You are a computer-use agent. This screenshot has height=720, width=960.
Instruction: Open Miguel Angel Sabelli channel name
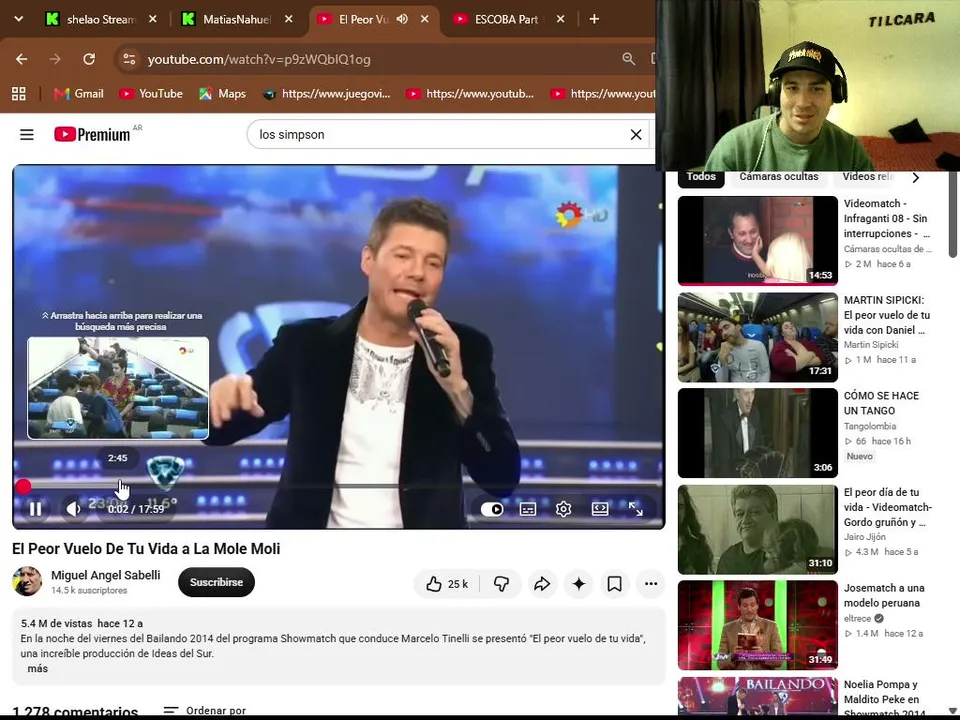tap(105, 575)
